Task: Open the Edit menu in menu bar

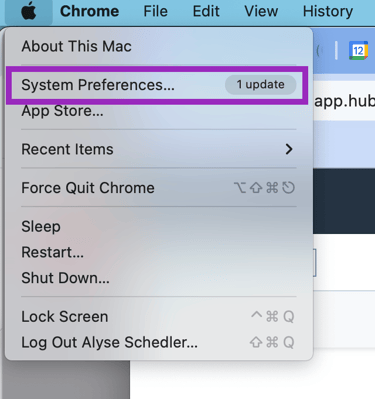Action: coord(206,11)
